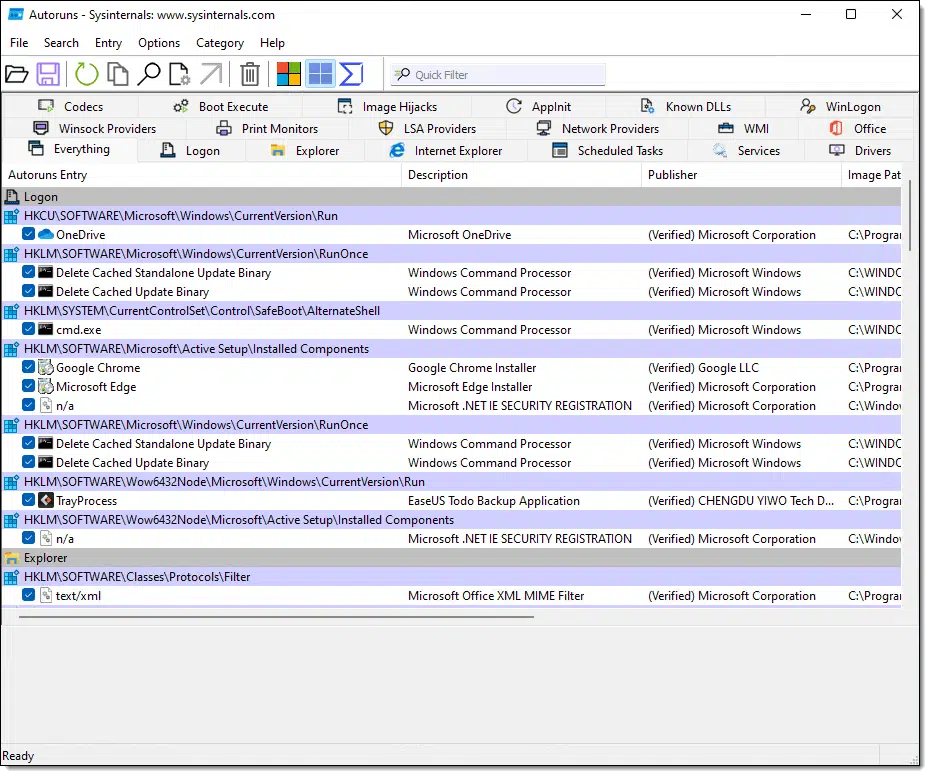Click the file Properties icon with gear
930x776 pixels.
180,74
